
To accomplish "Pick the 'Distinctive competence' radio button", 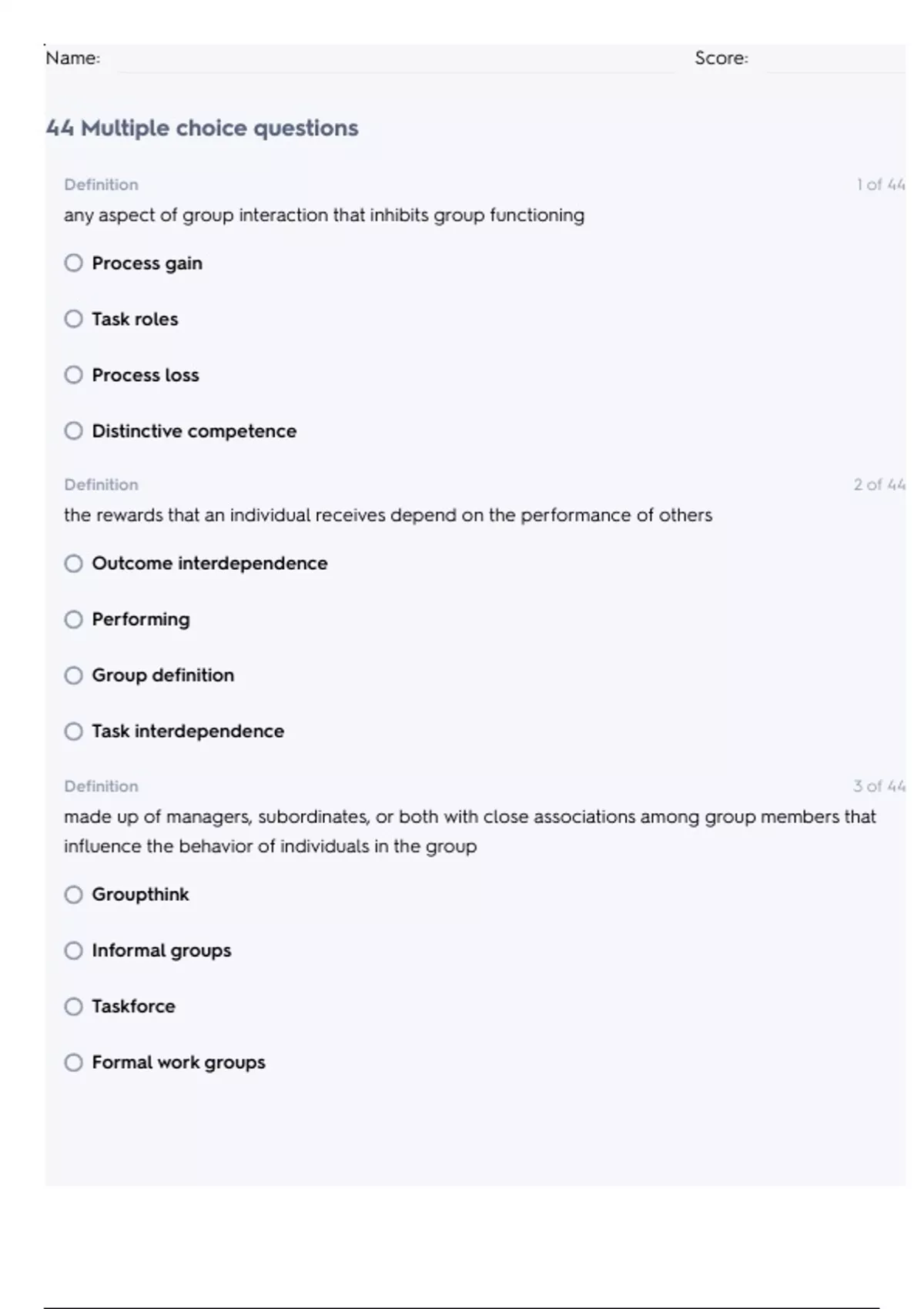I will point(73,430).
